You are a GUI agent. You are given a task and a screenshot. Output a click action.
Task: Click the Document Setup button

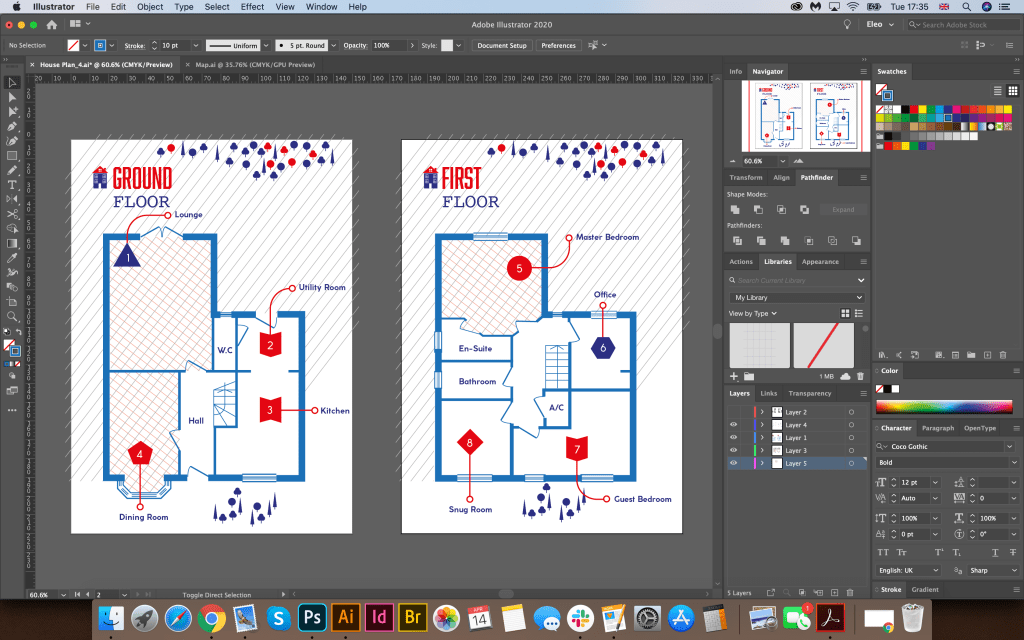[502, 46]
